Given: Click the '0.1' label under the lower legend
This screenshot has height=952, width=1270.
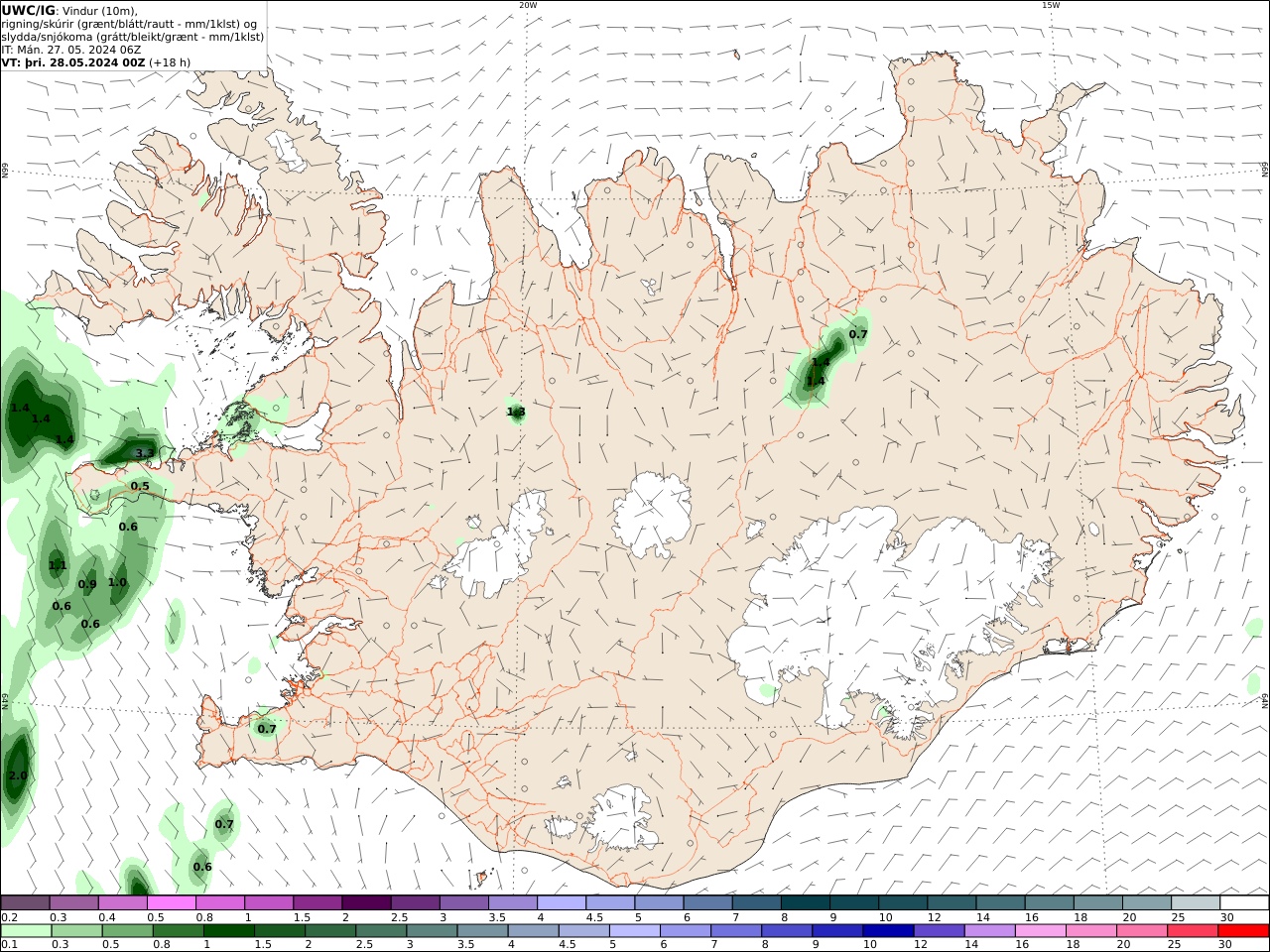Looking at the screenshot, I should point(9,945).
